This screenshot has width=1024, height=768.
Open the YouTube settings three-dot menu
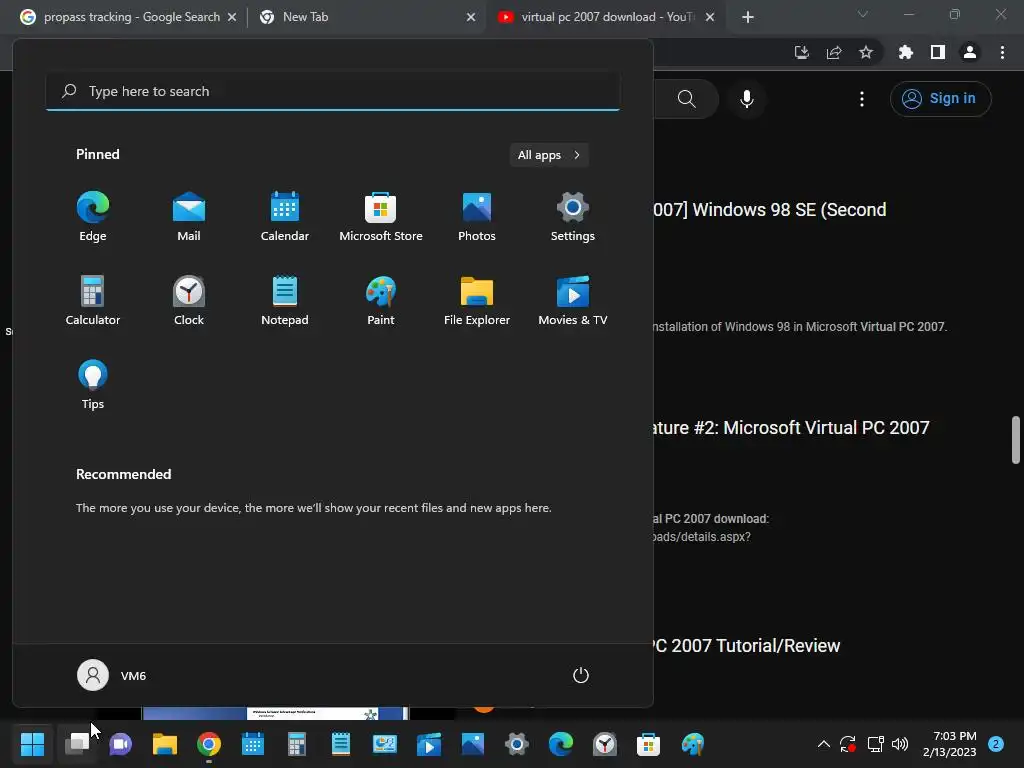(862, 99)
